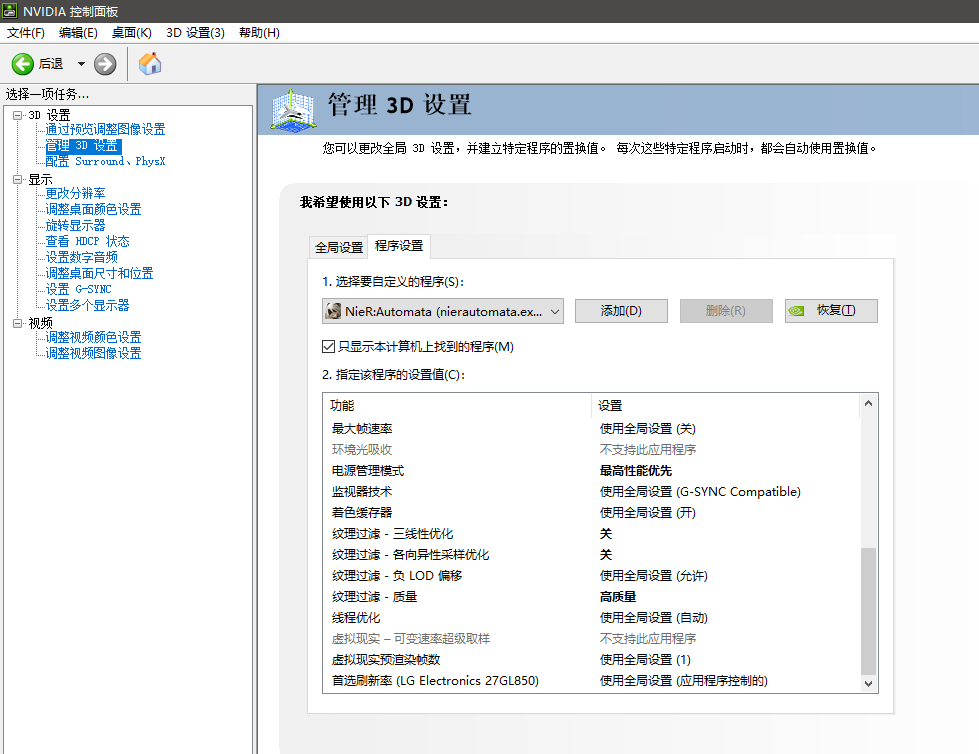This screenshot has height=754, width=979.
Task: Click the G-SYNC Compatible setting value
Action: [700, 492]
